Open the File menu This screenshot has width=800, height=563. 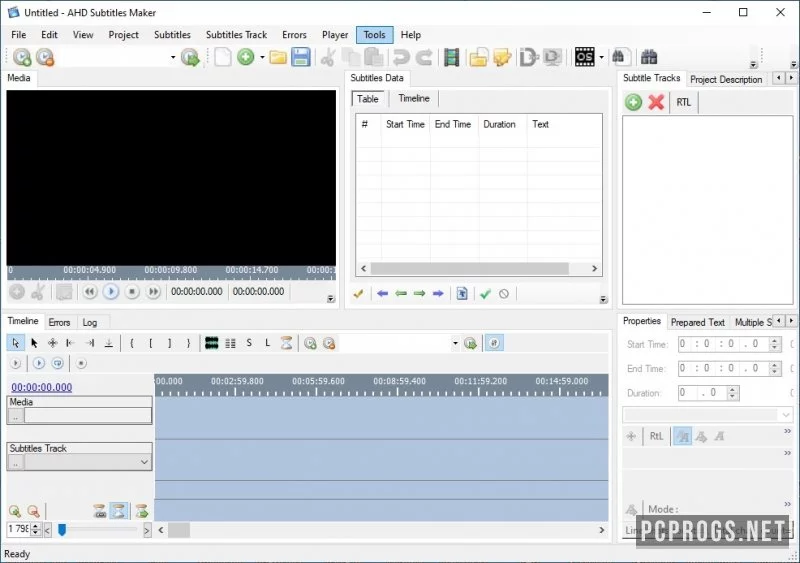pyautogui.click(x=18, y=35)
